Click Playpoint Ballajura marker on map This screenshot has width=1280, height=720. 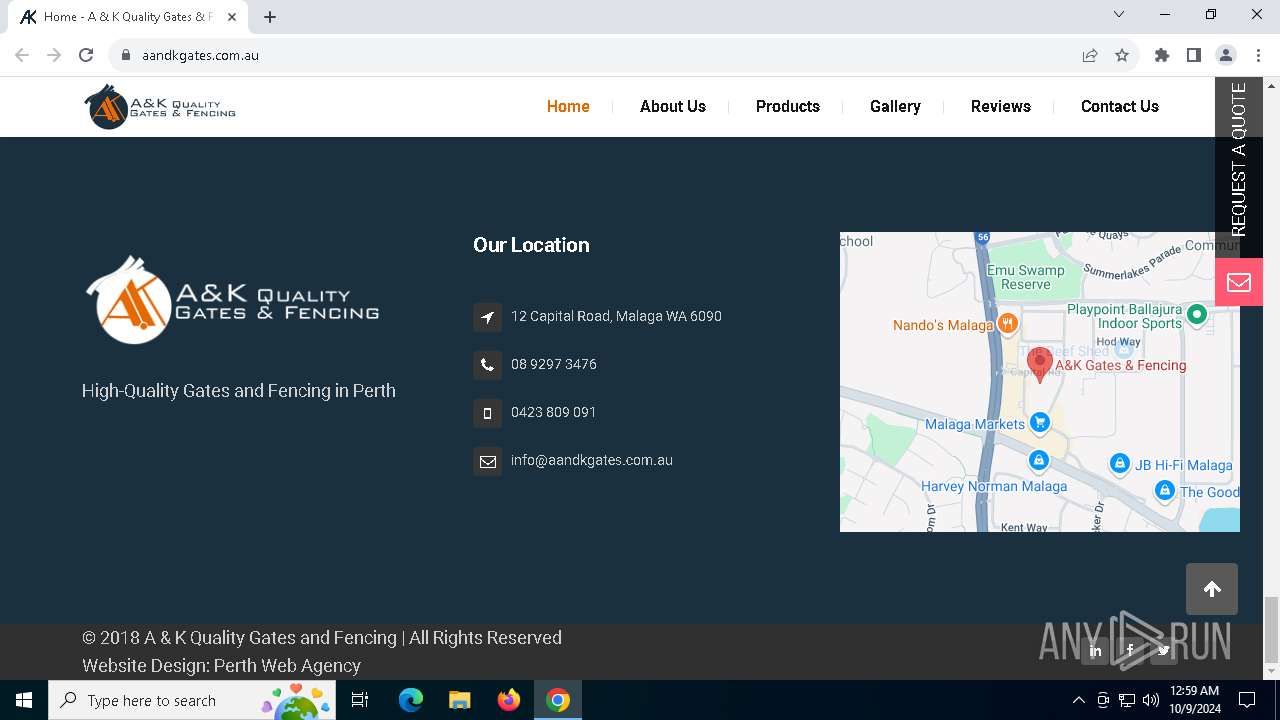1197,315
